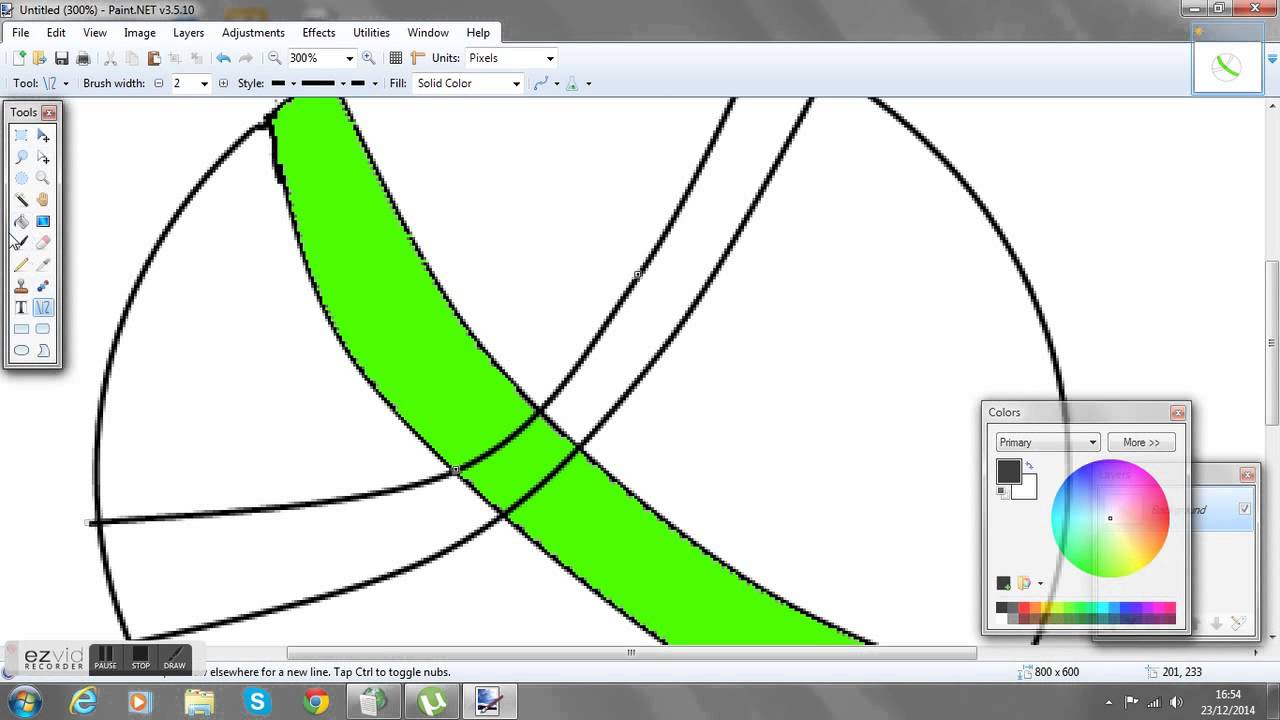Screen dimensions: 1280x720
Task: Click the ezvid DRAW button
Action: click(175, 658)
